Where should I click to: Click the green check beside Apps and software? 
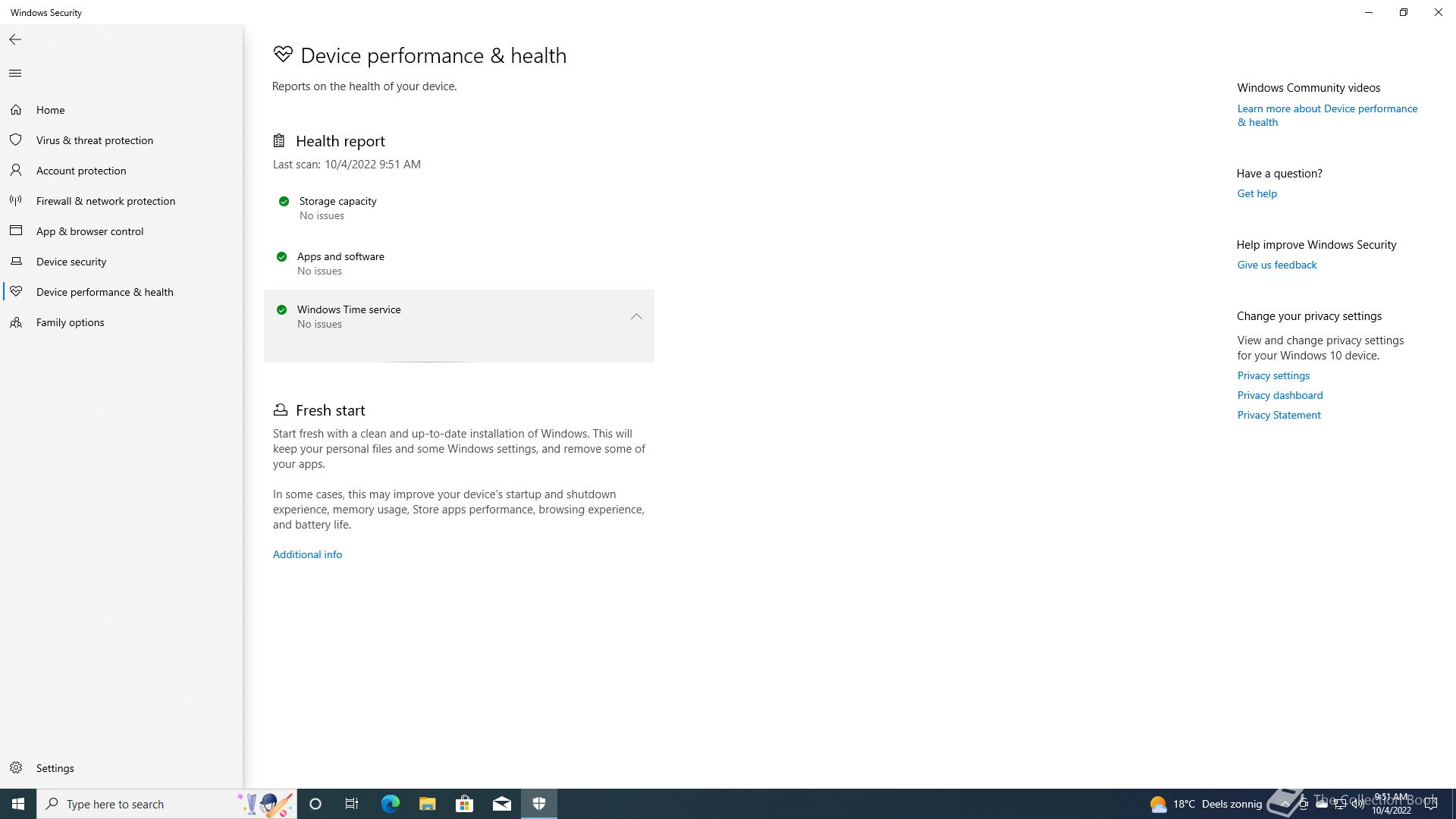[281, 257]
